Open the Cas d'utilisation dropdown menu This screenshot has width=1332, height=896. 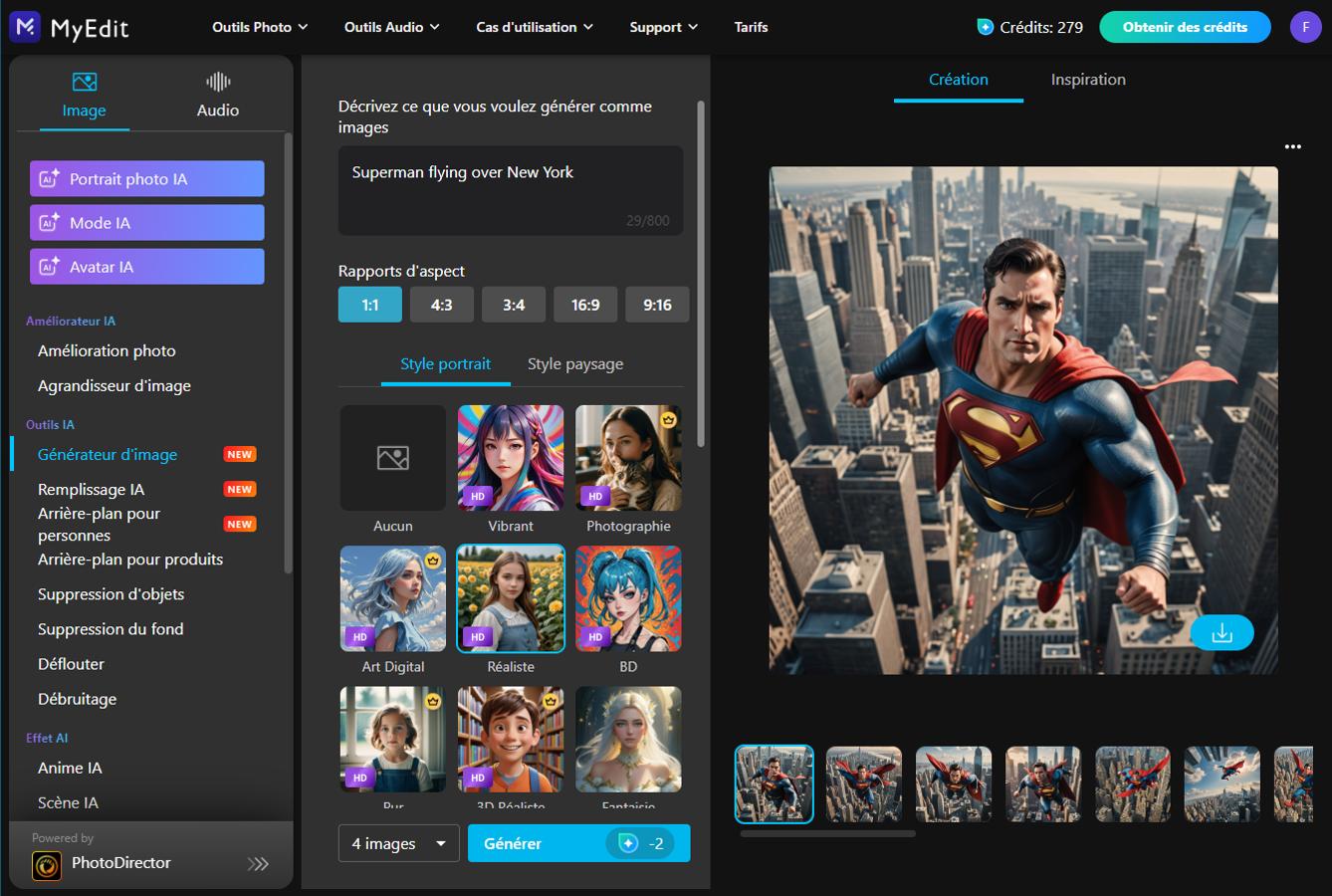coord(535,27)
